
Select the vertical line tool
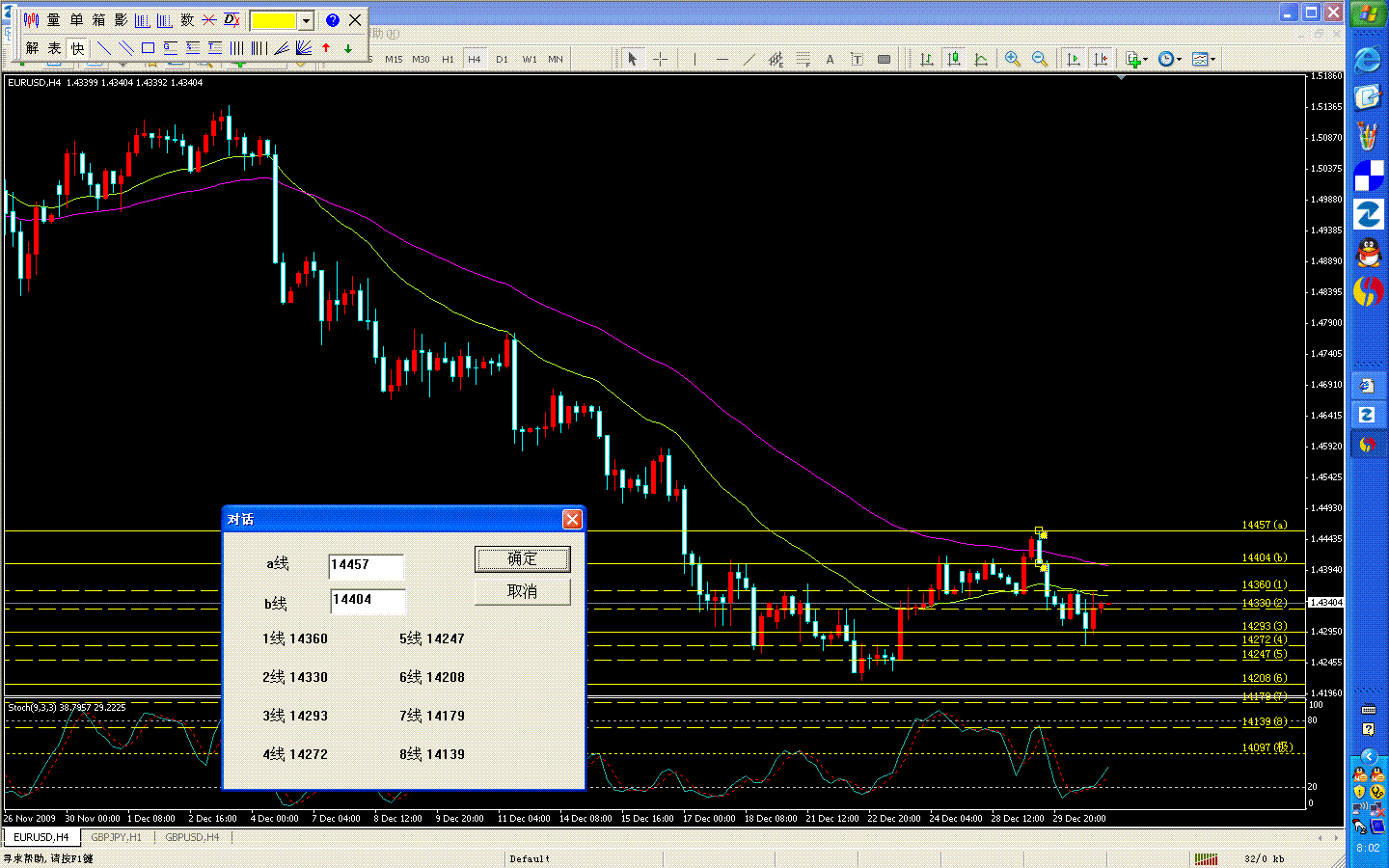click(694, 59)
